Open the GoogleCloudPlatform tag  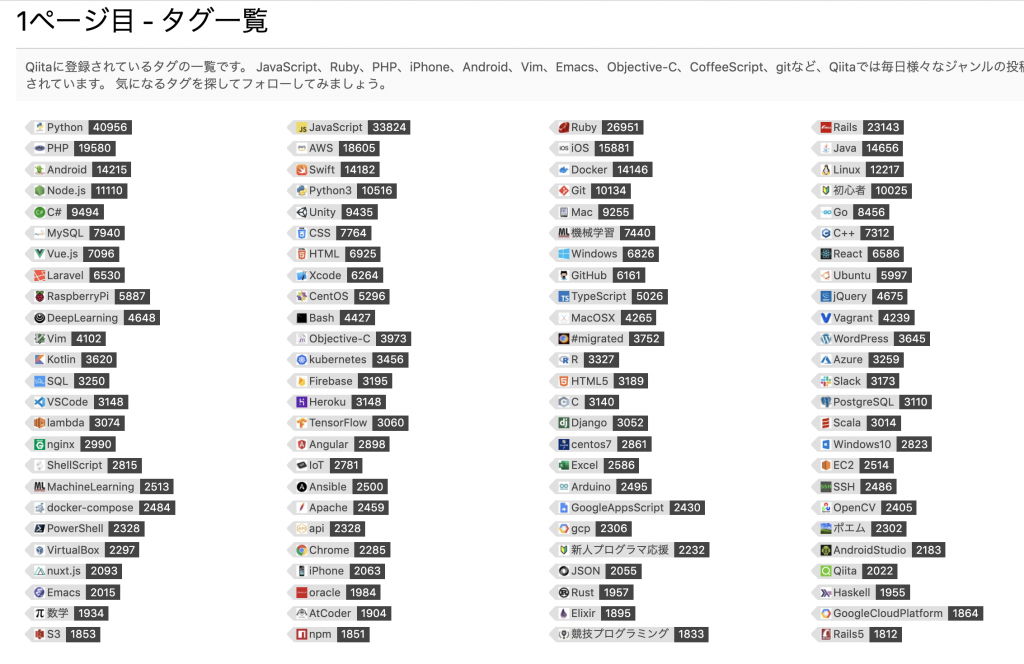coord(887,614)
